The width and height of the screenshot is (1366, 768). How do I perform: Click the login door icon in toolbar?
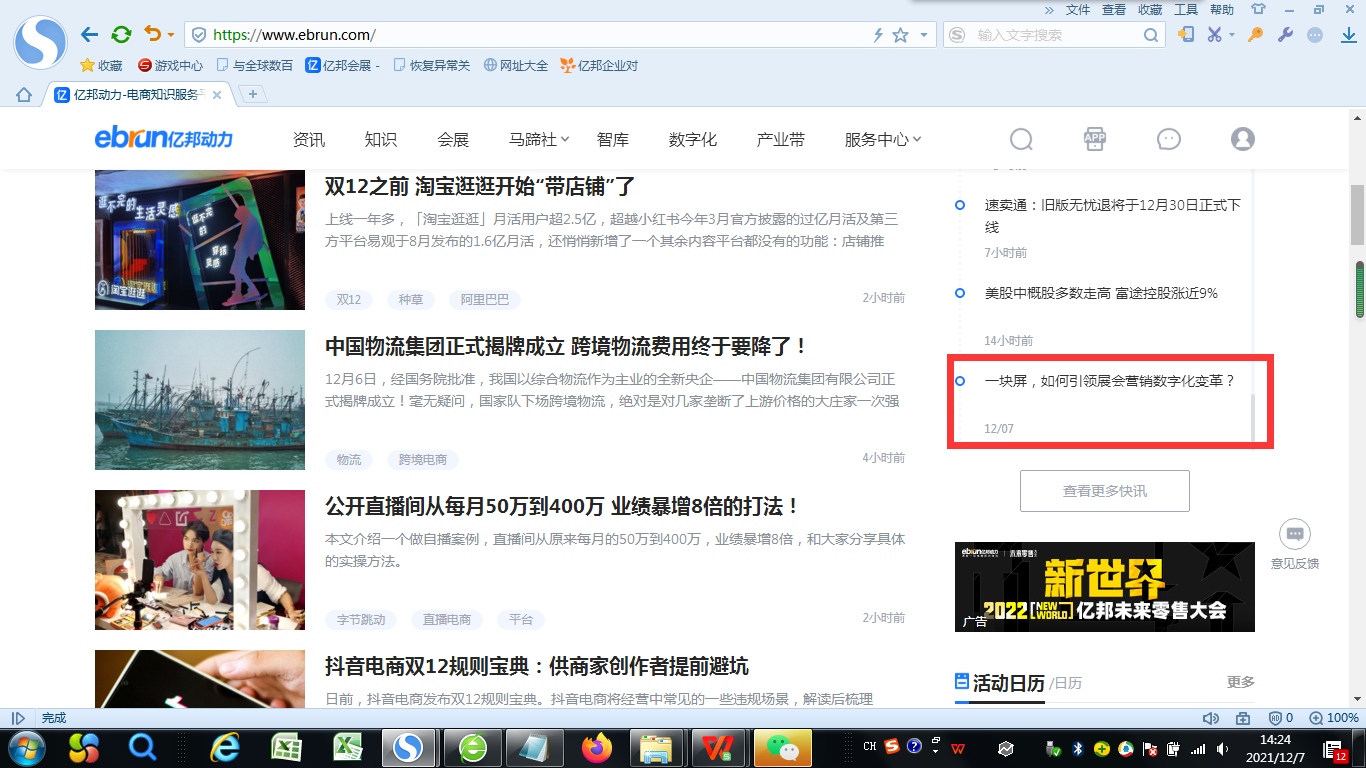pos(1186,35)
